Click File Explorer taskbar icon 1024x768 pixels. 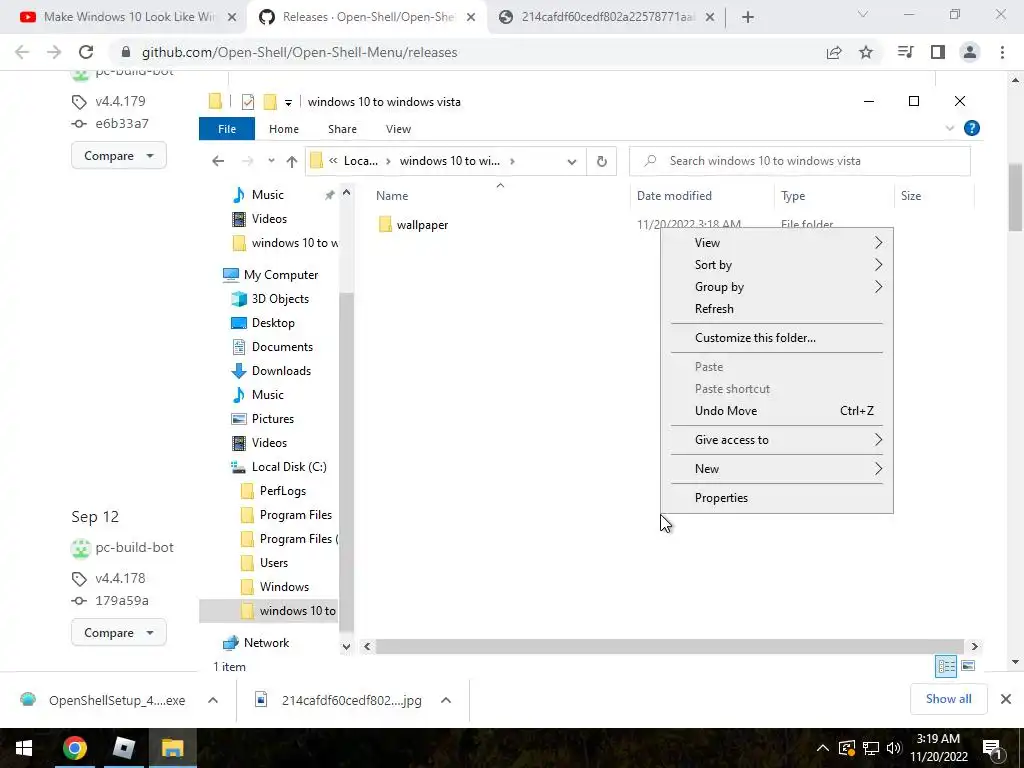coord(172,748)
